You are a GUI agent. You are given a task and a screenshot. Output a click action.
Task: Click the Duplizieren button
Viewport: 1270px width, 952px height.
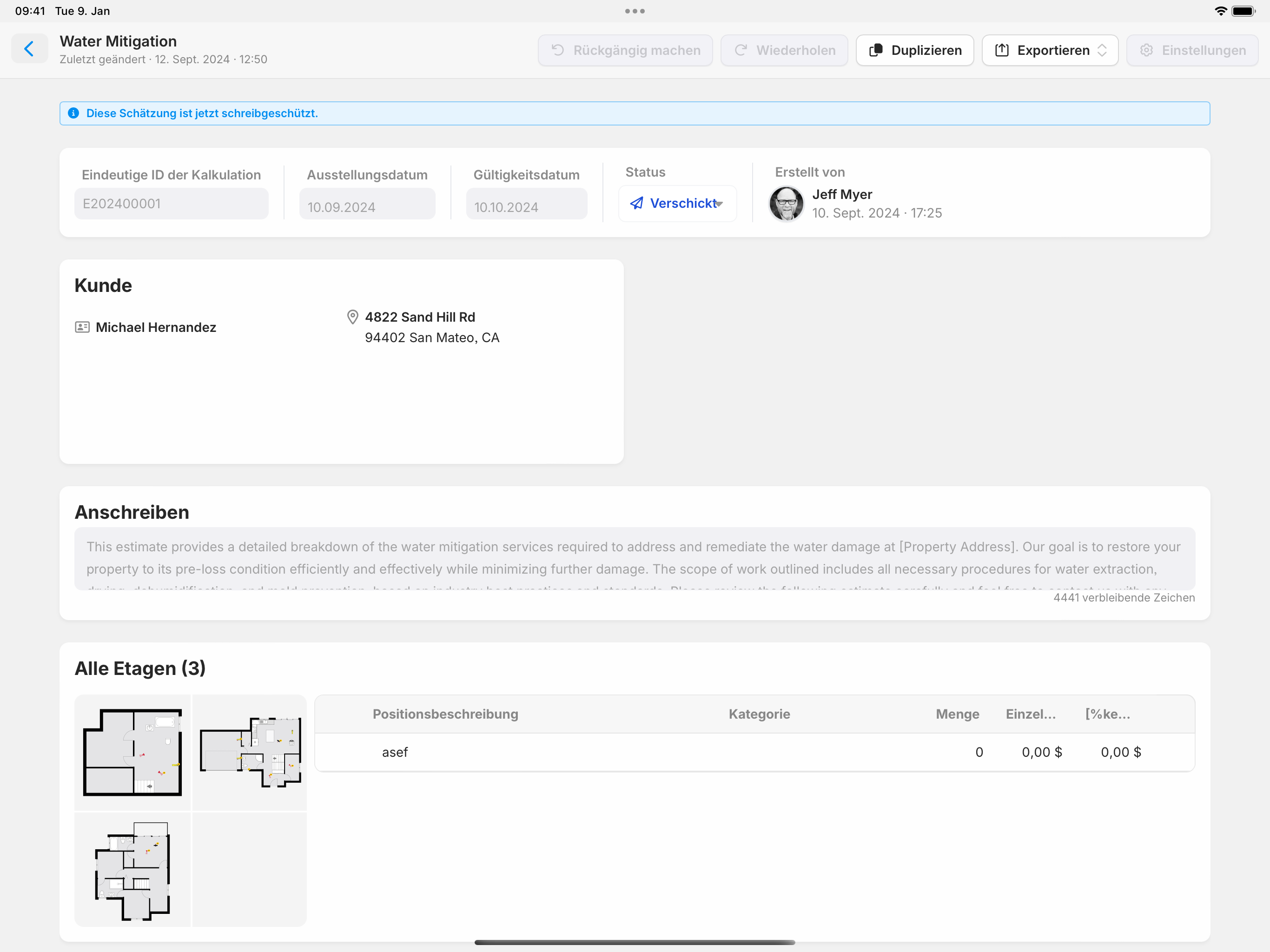(914, 51)
